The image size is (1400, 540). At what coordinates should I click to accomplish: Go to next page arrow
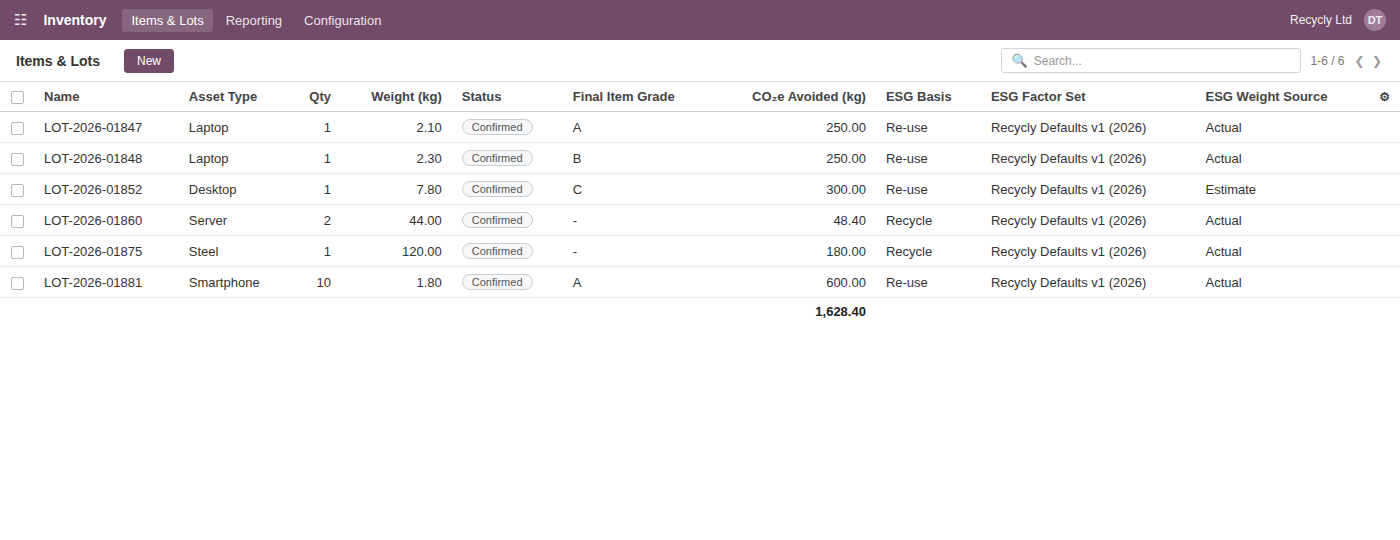1377,61
